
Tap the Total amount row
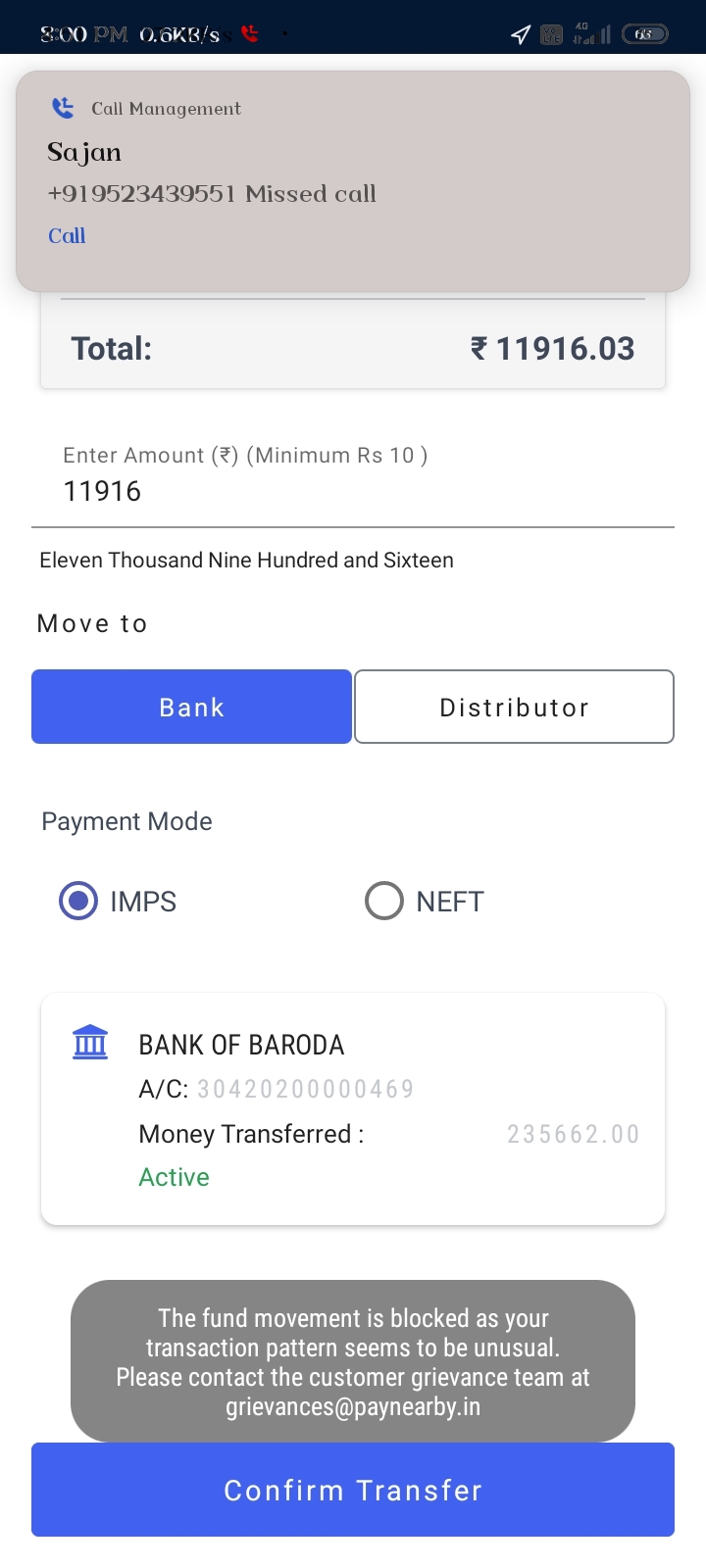point(353,348)
